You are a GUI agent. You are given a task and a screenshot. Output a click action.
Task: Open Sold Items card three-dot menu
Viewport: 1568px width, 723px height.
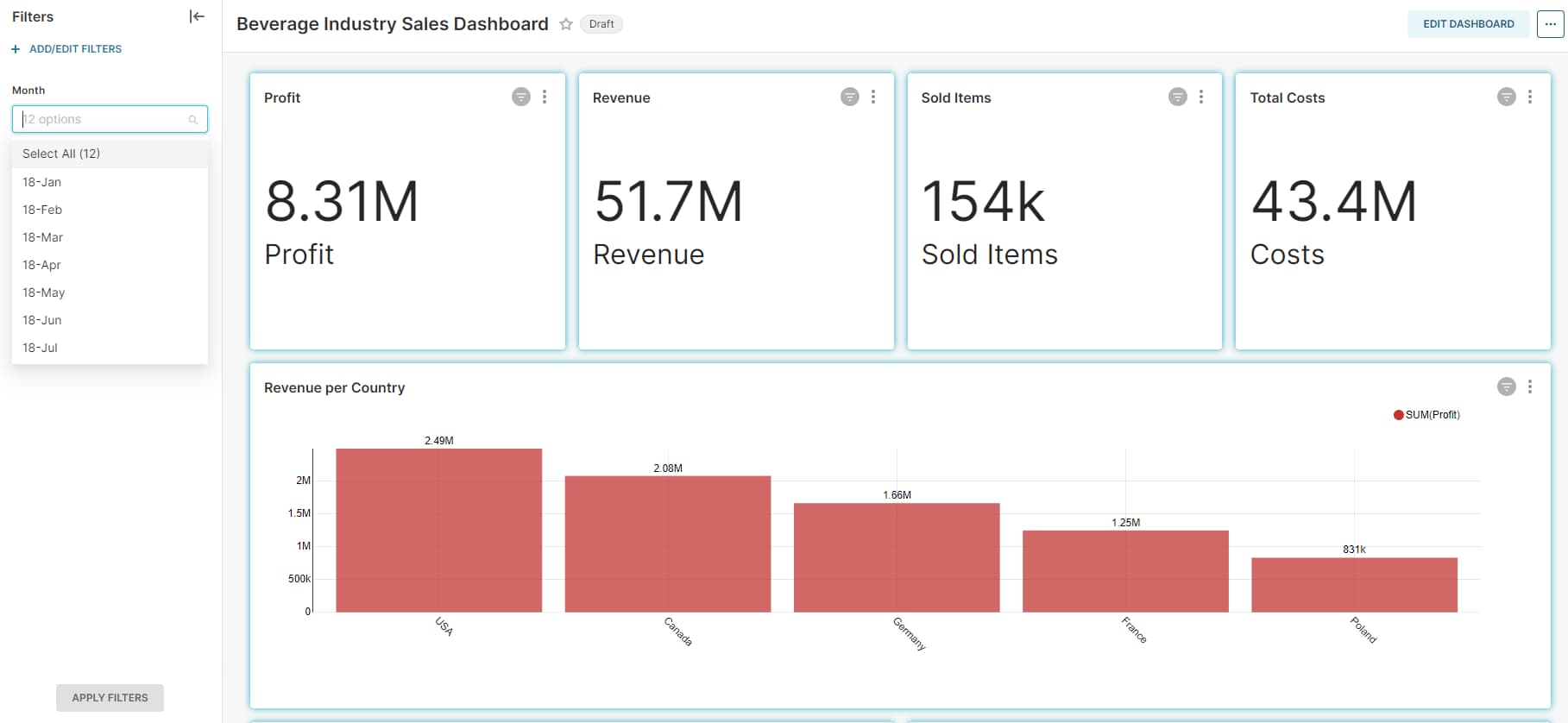pos(1201,97)
